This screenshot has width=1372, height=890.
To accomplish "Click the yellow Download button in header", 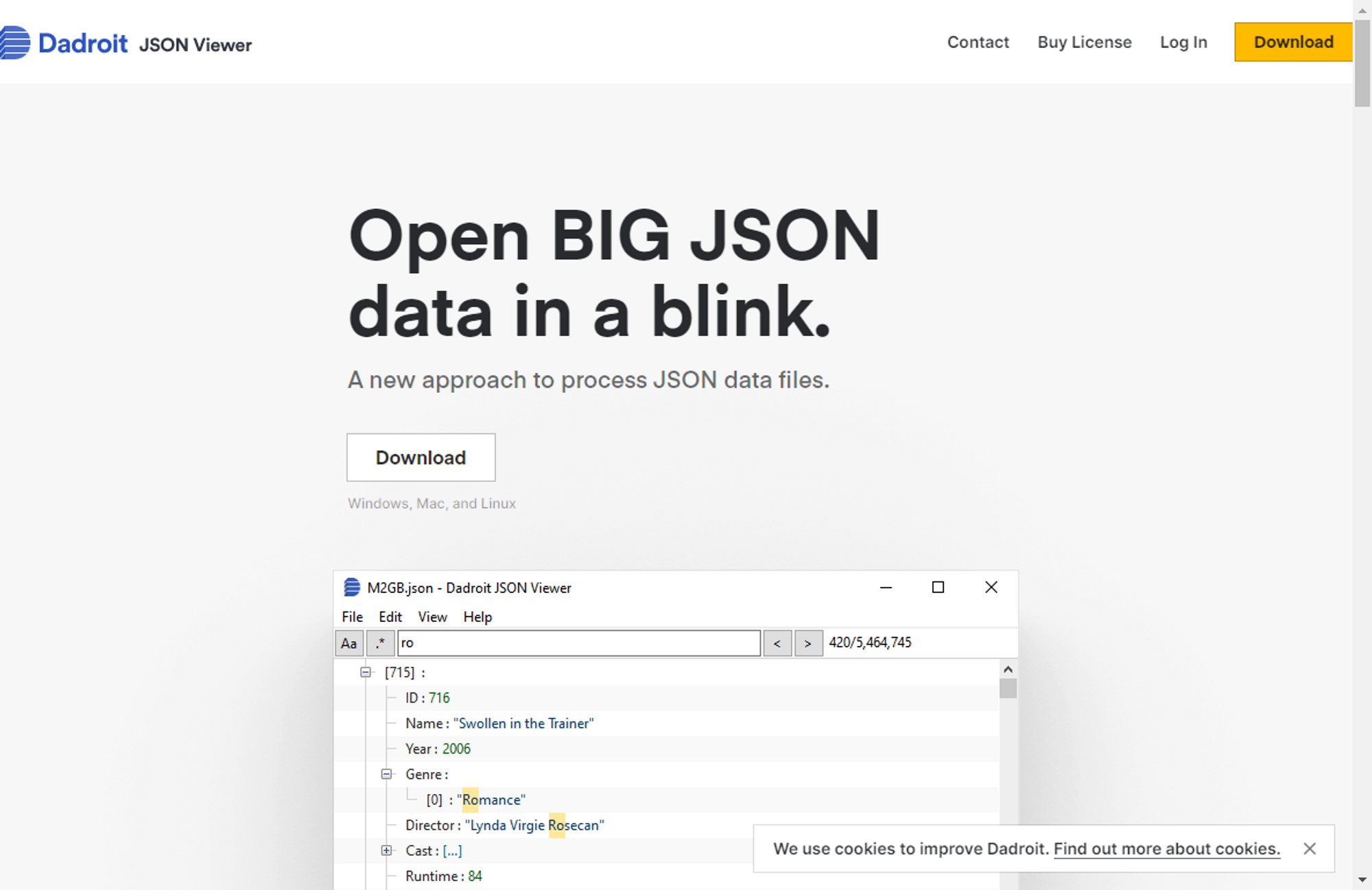I will (x=1293, y=43).
